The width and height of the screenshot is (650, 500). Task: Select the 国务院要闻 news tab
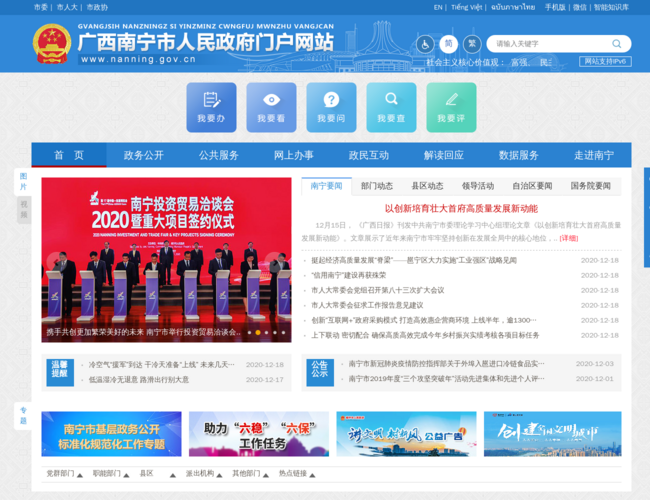[591, 186]
